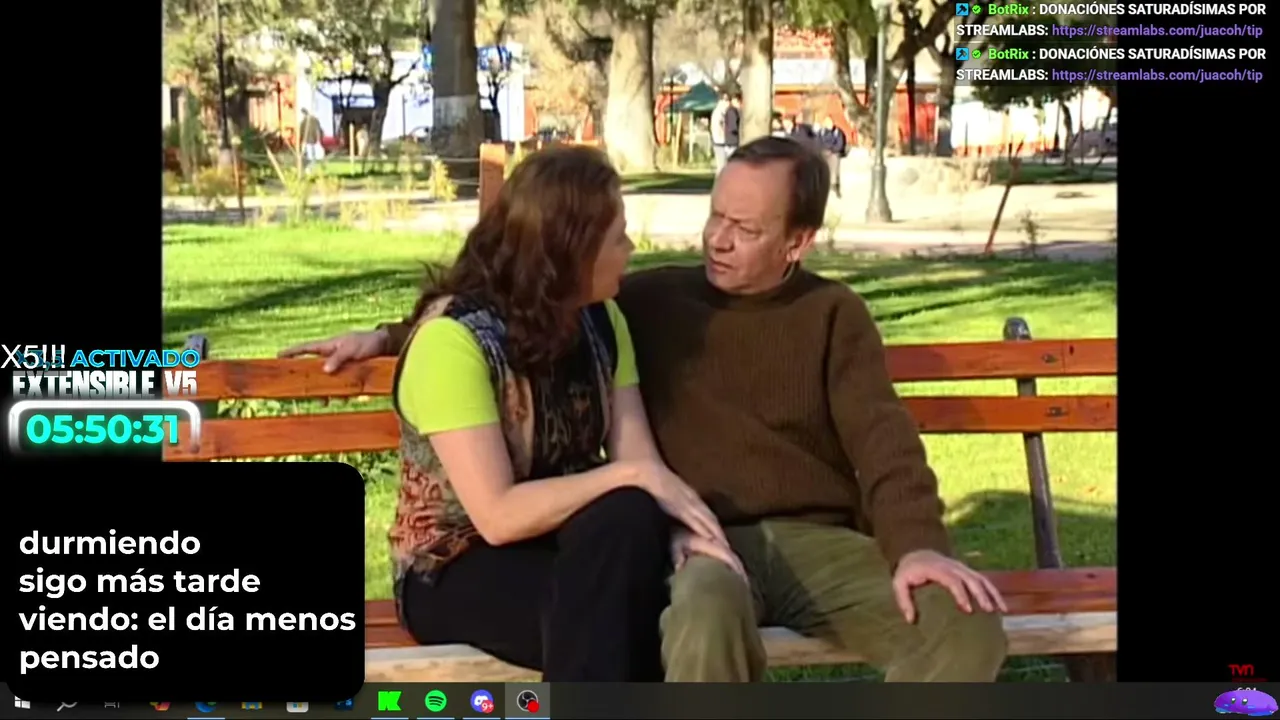Open Microsoft Edge from the taskbar

206,704
